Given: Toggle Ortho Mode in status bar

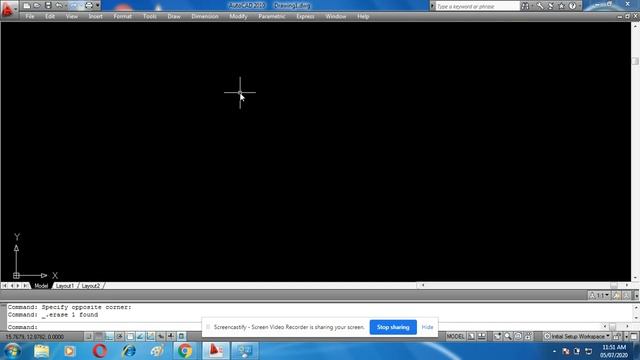Looking at the screenshot, I should 109,336.
